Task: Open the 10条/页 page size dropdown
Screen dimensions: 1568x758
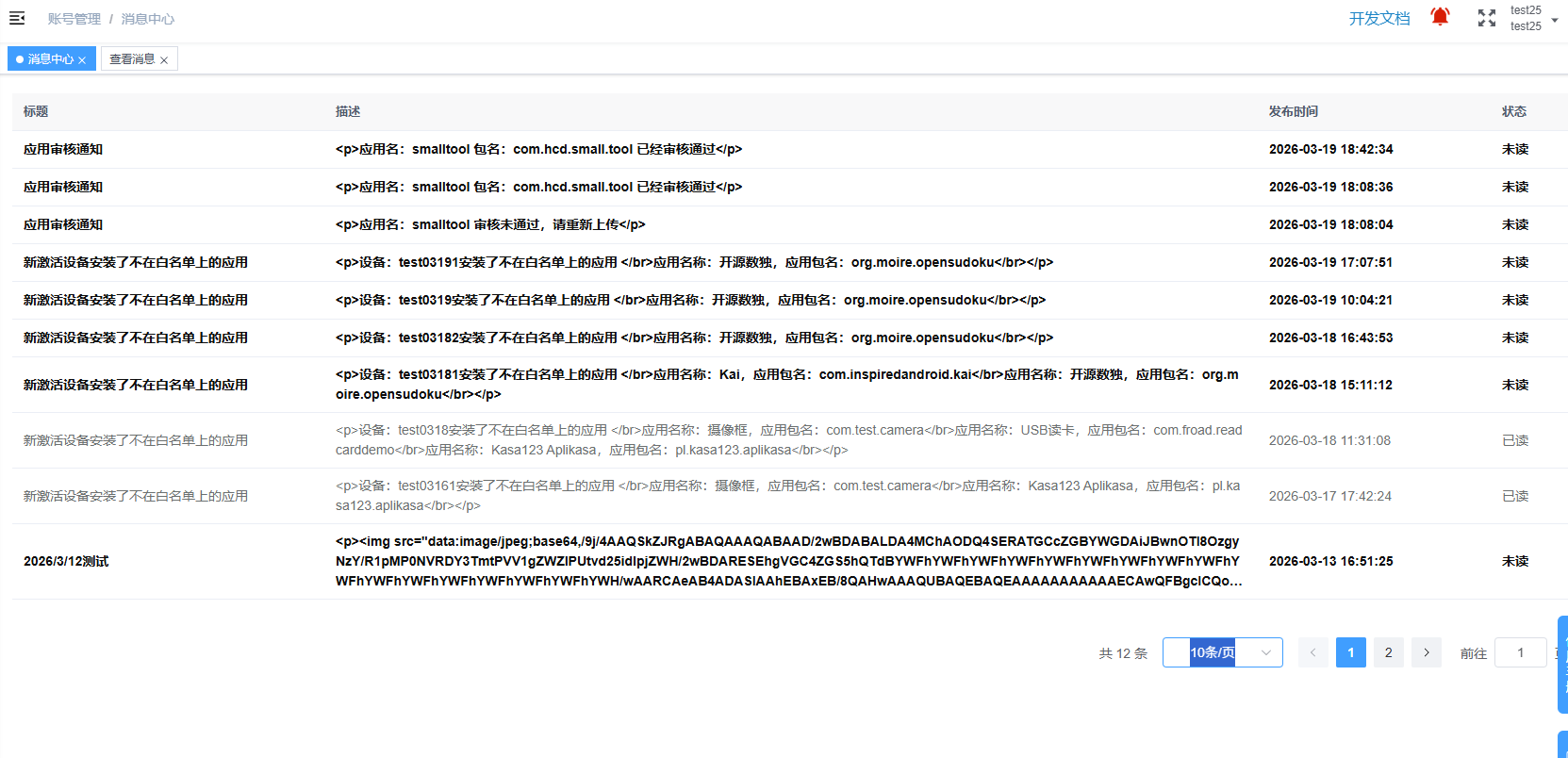Action: tap(1223, 652)
